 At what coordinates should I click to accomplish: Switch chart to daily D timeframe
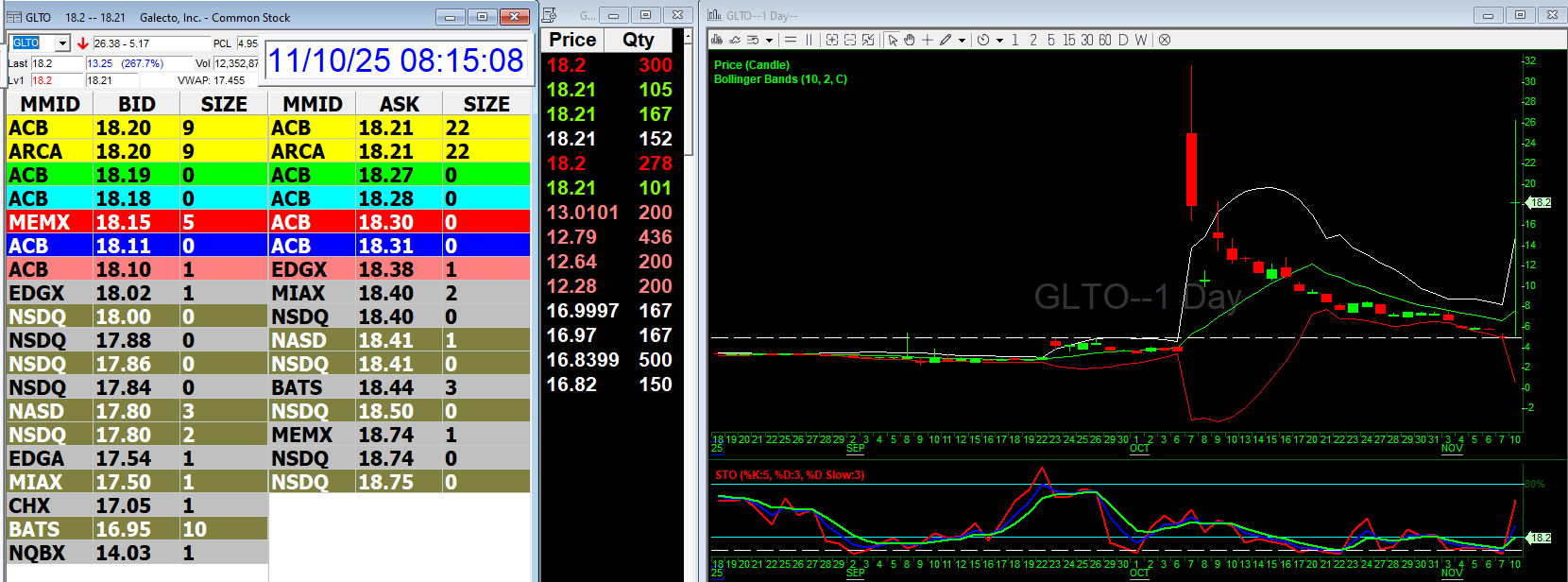point(1123,40)
